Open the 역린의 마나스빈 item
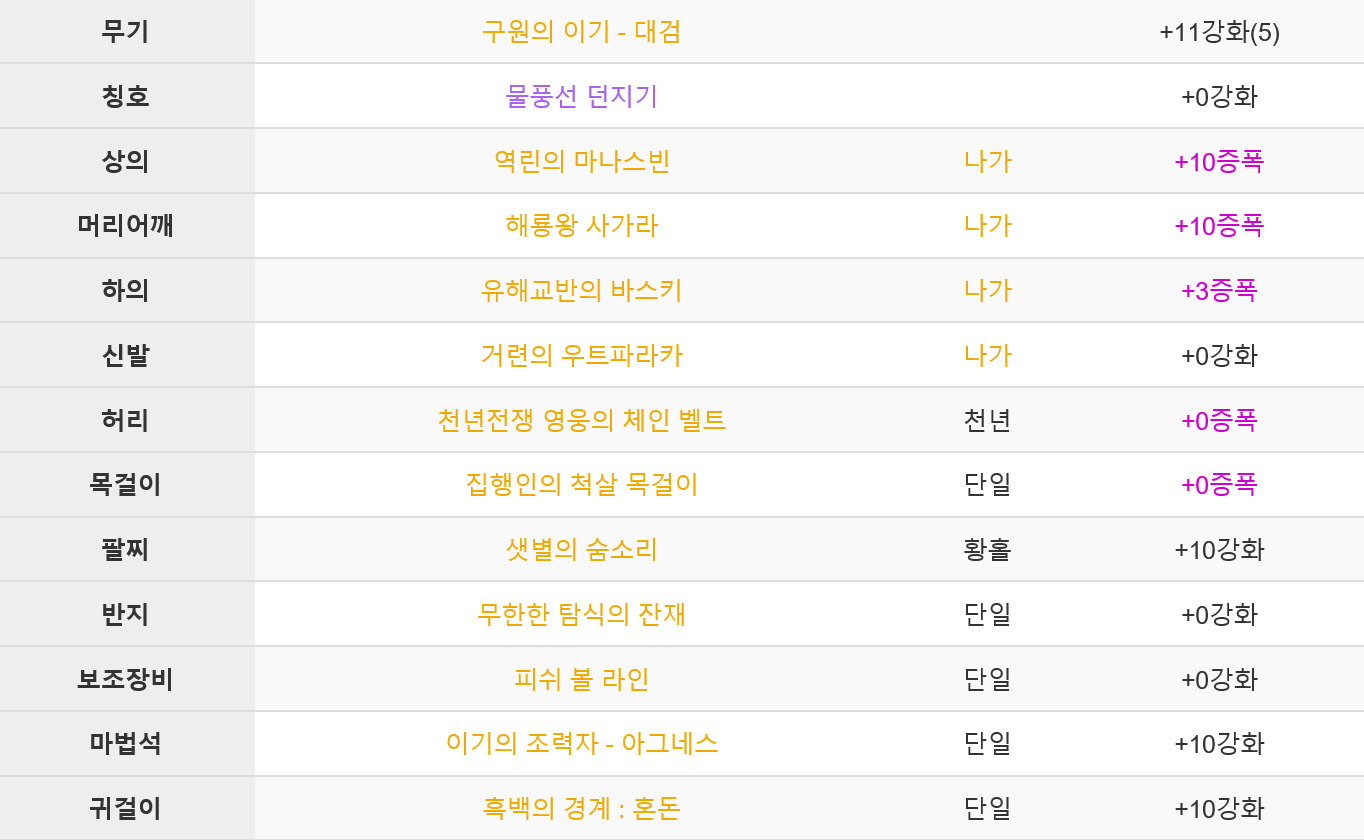Screen dimensions: 1364x840 tap(582, 161)
